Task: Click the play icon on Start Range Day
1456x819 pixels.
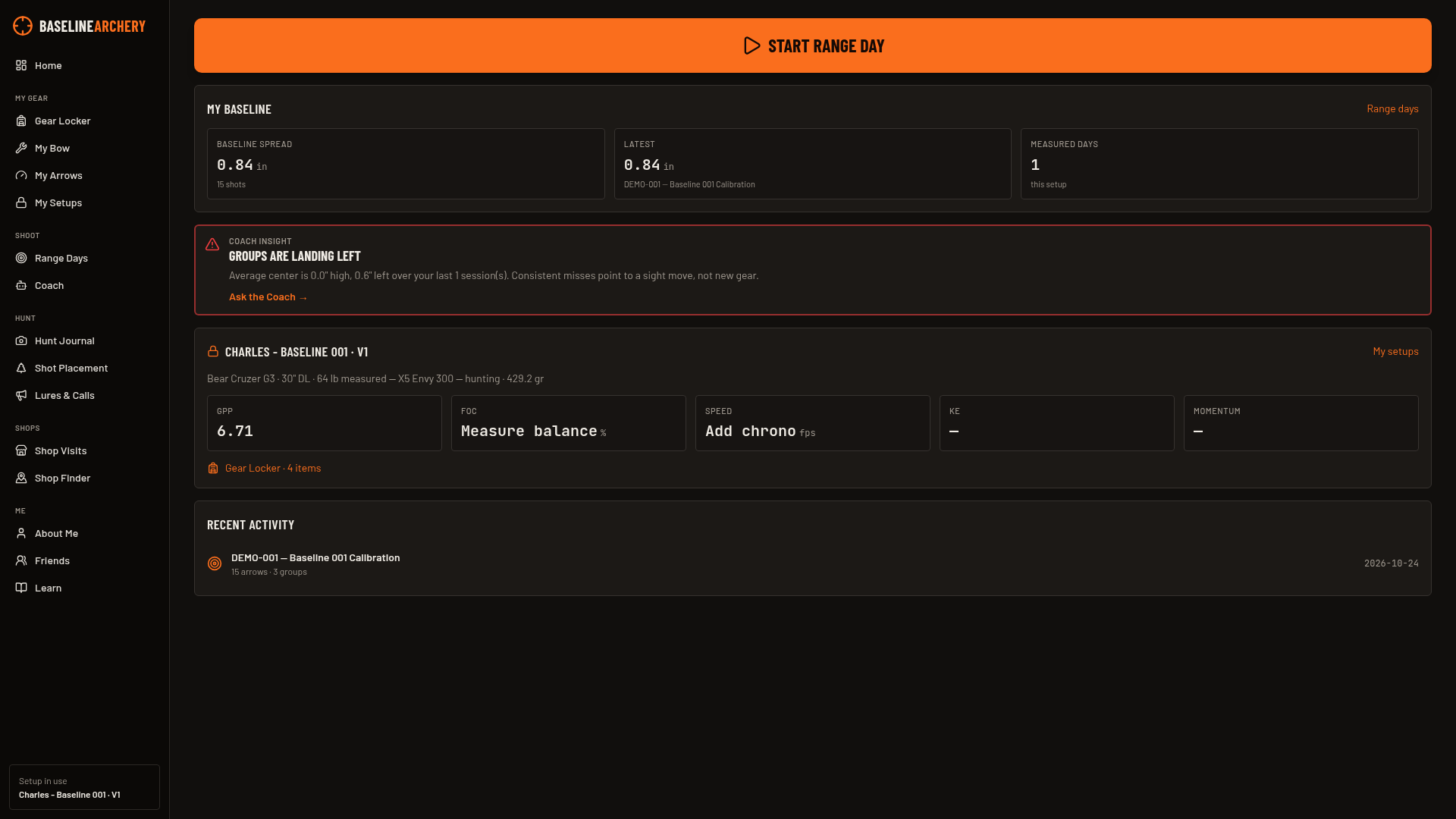Action: click(x=752, y=45)
